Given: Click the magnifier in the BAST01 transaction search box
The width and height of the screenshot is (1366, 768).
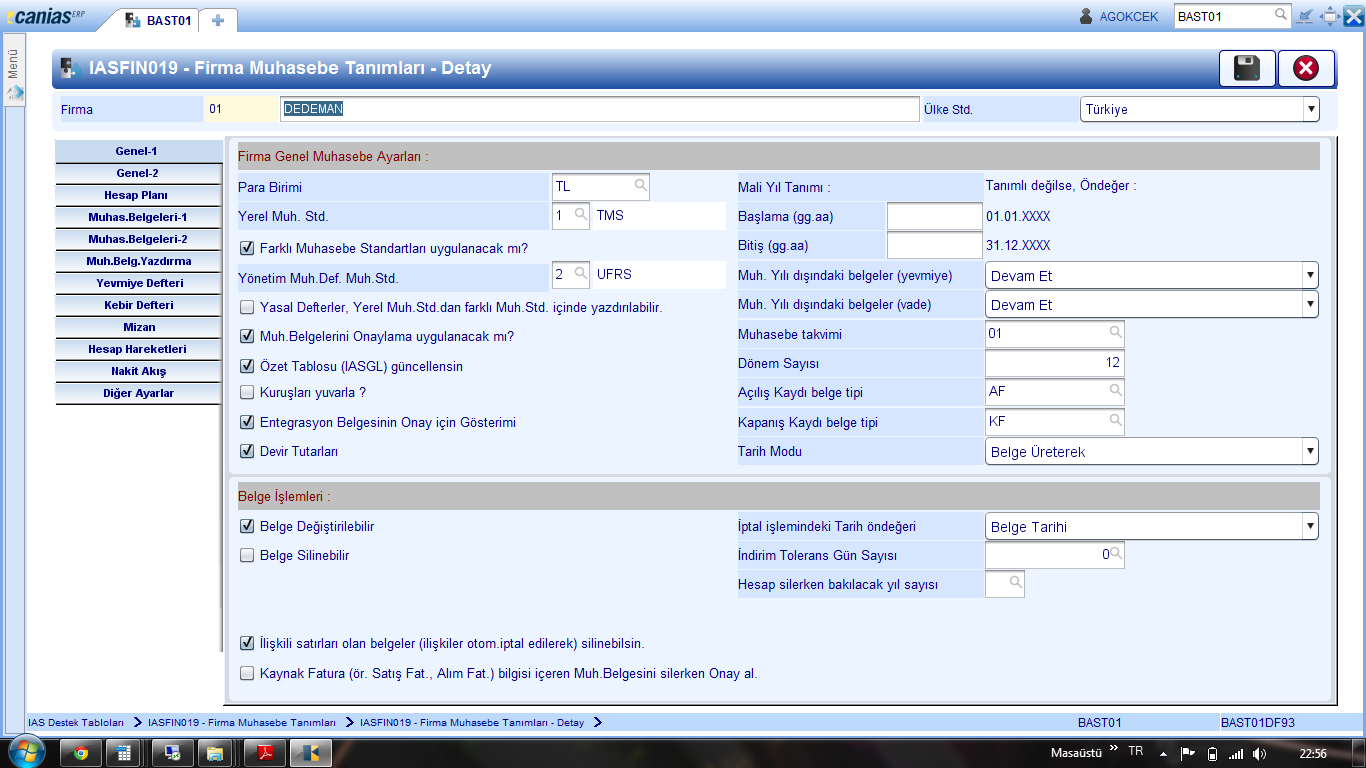Looking at the screenshot, I should 1281,15.
